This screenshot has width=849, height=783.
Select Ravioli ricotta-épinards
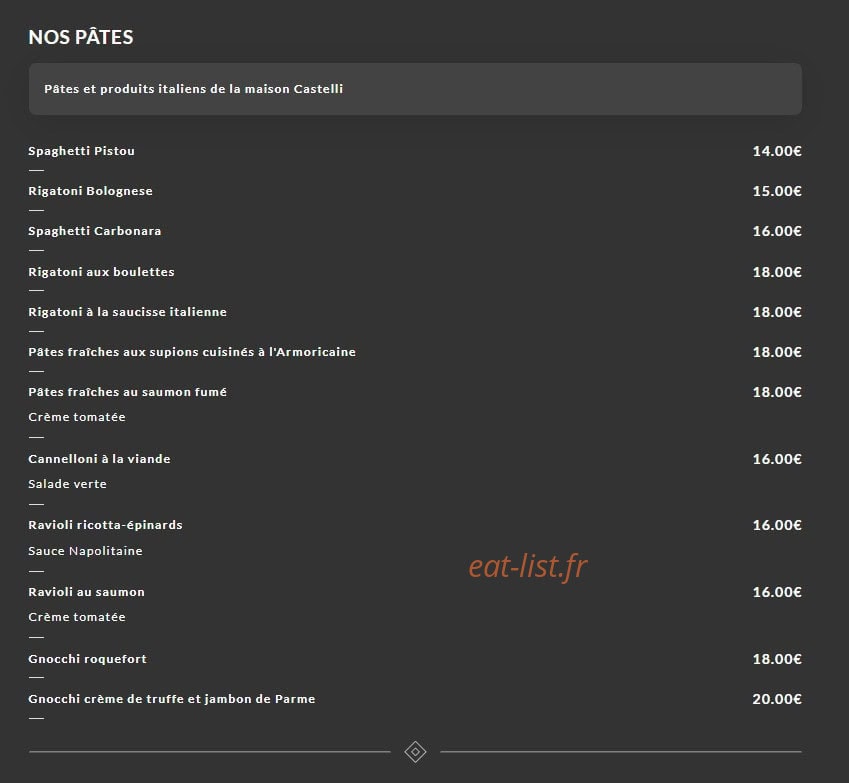pos(105,525)
